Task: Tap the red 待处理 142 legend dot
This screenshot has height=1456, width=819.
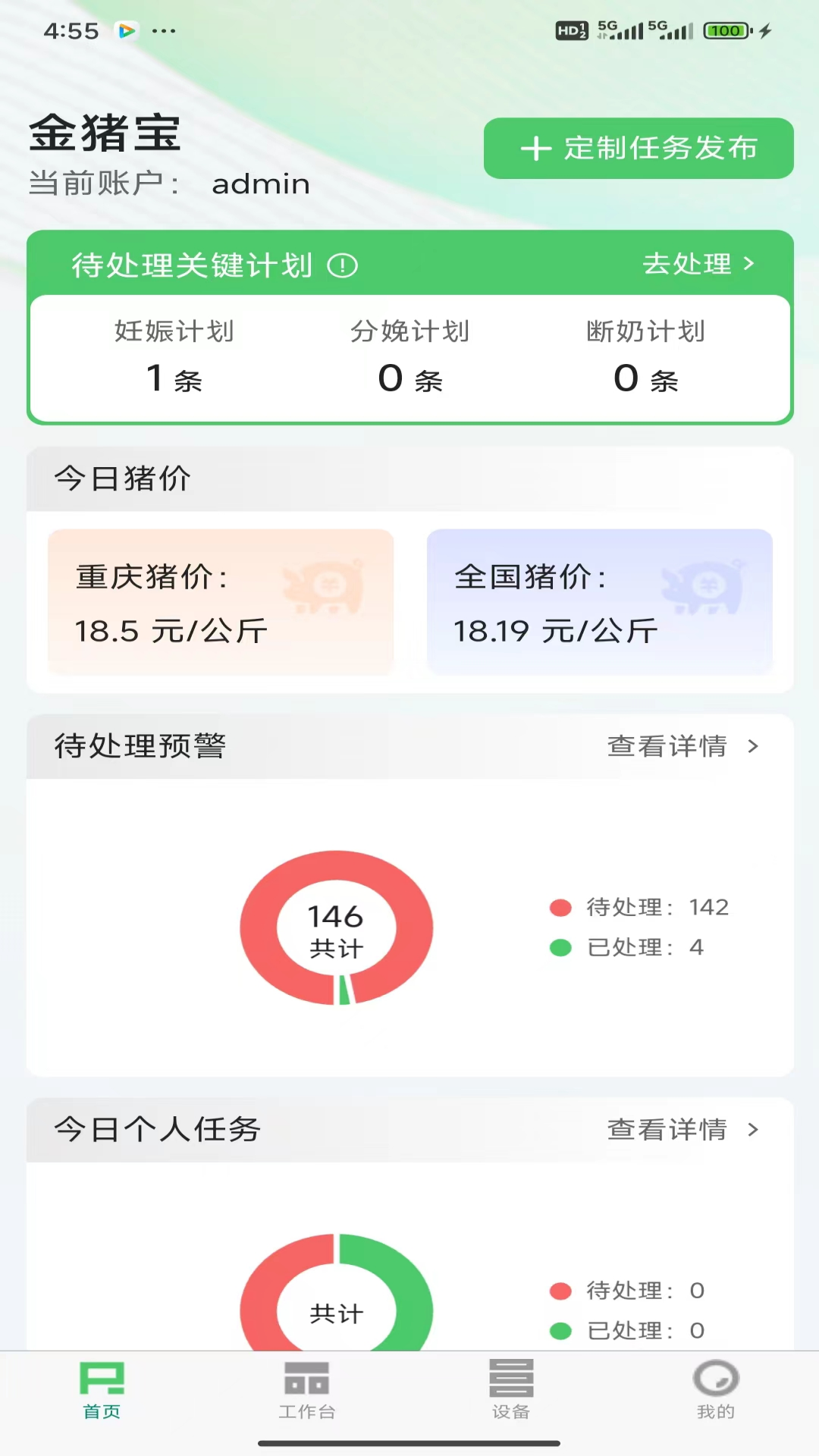Action: [560, 908]
